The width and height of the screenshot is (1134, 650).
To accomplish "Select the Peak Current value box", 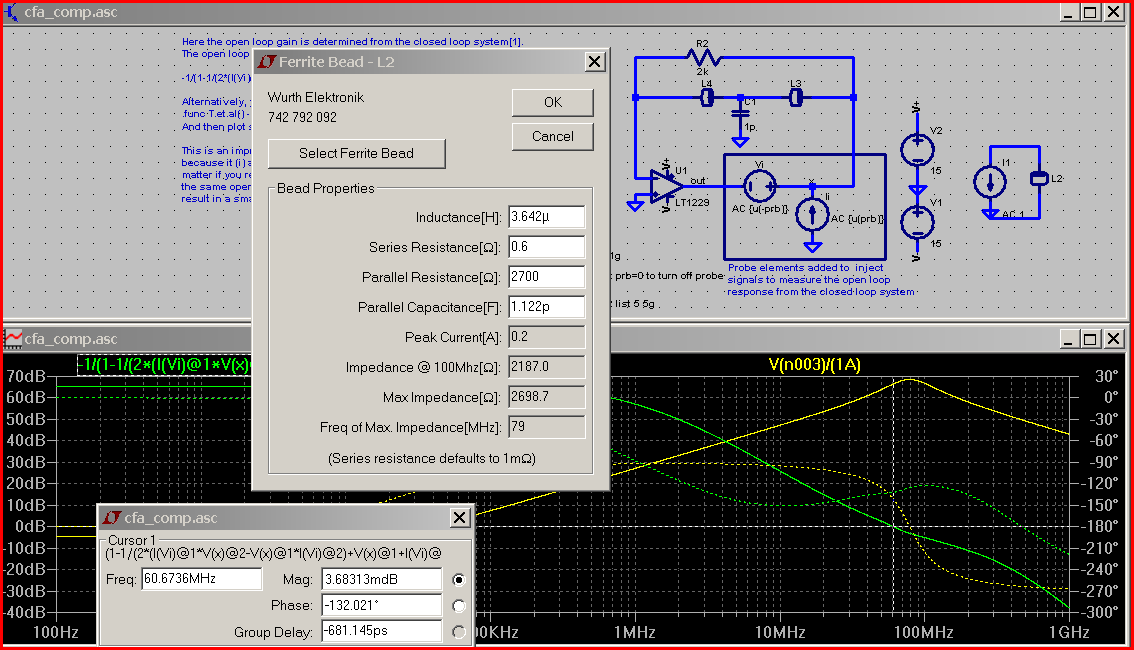I will [546, 336].
